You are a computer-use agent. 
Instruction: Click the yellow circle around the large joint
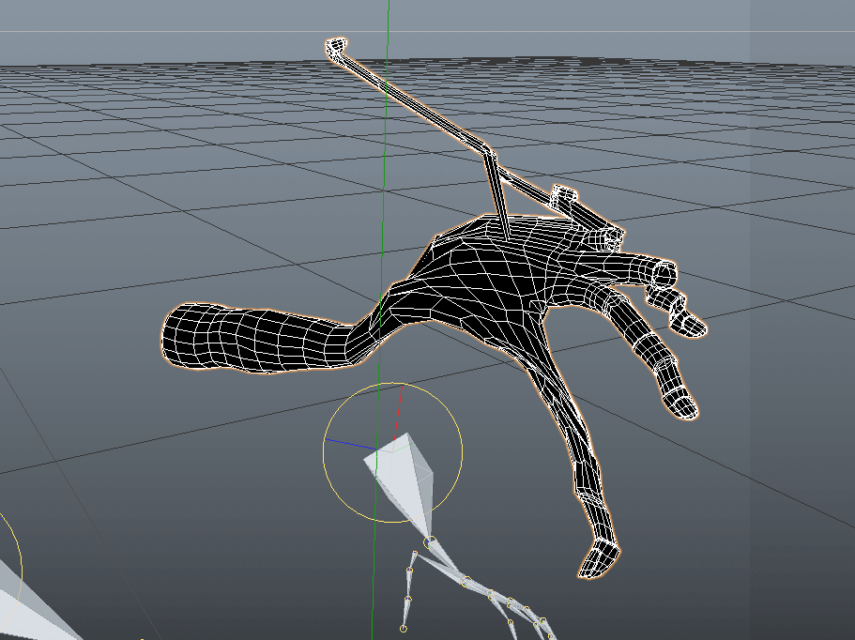coord(393,453)
